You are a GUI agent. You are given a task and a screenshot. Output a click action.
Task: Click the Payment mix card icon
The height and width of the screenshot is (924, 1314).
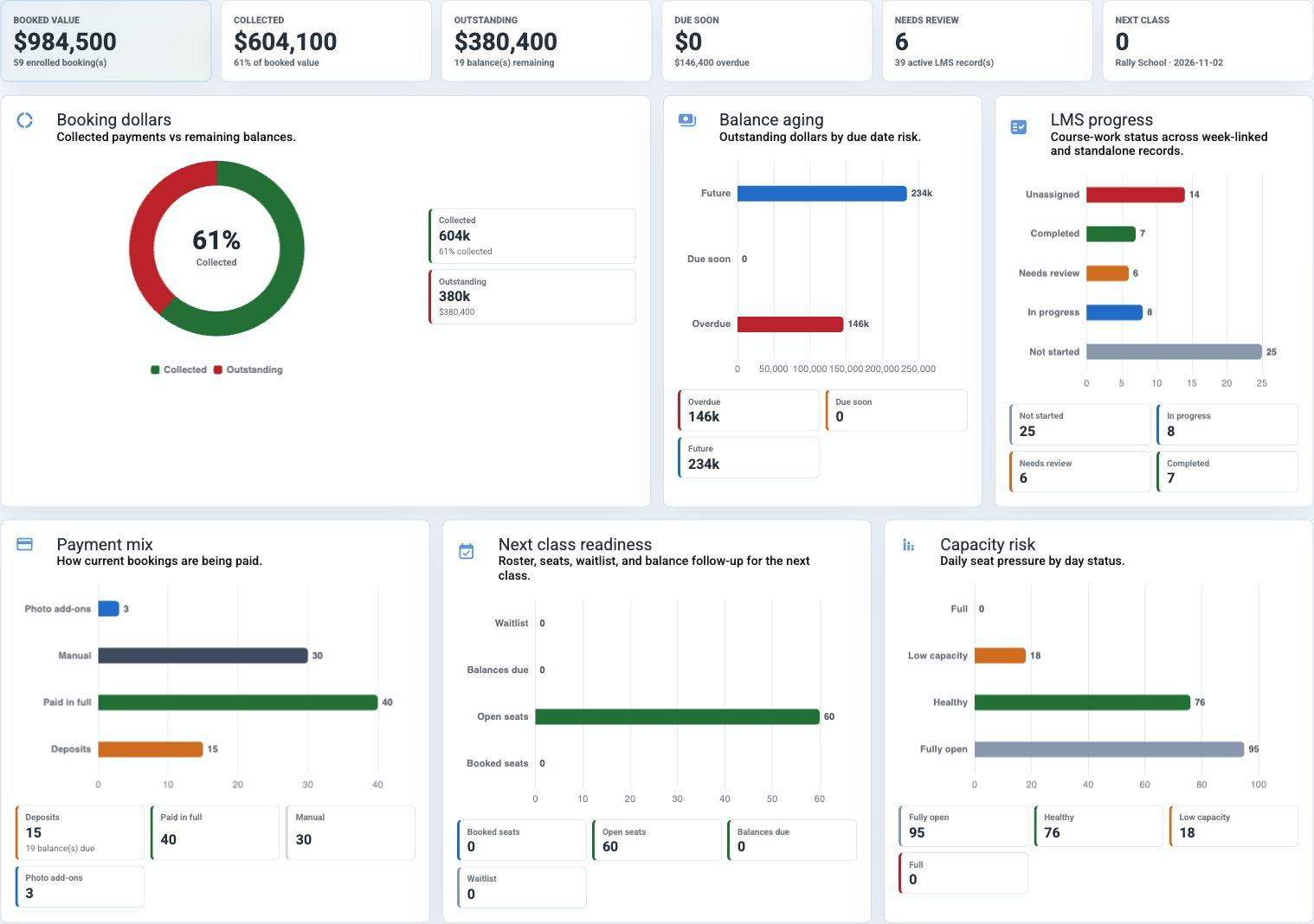(25, 544)
